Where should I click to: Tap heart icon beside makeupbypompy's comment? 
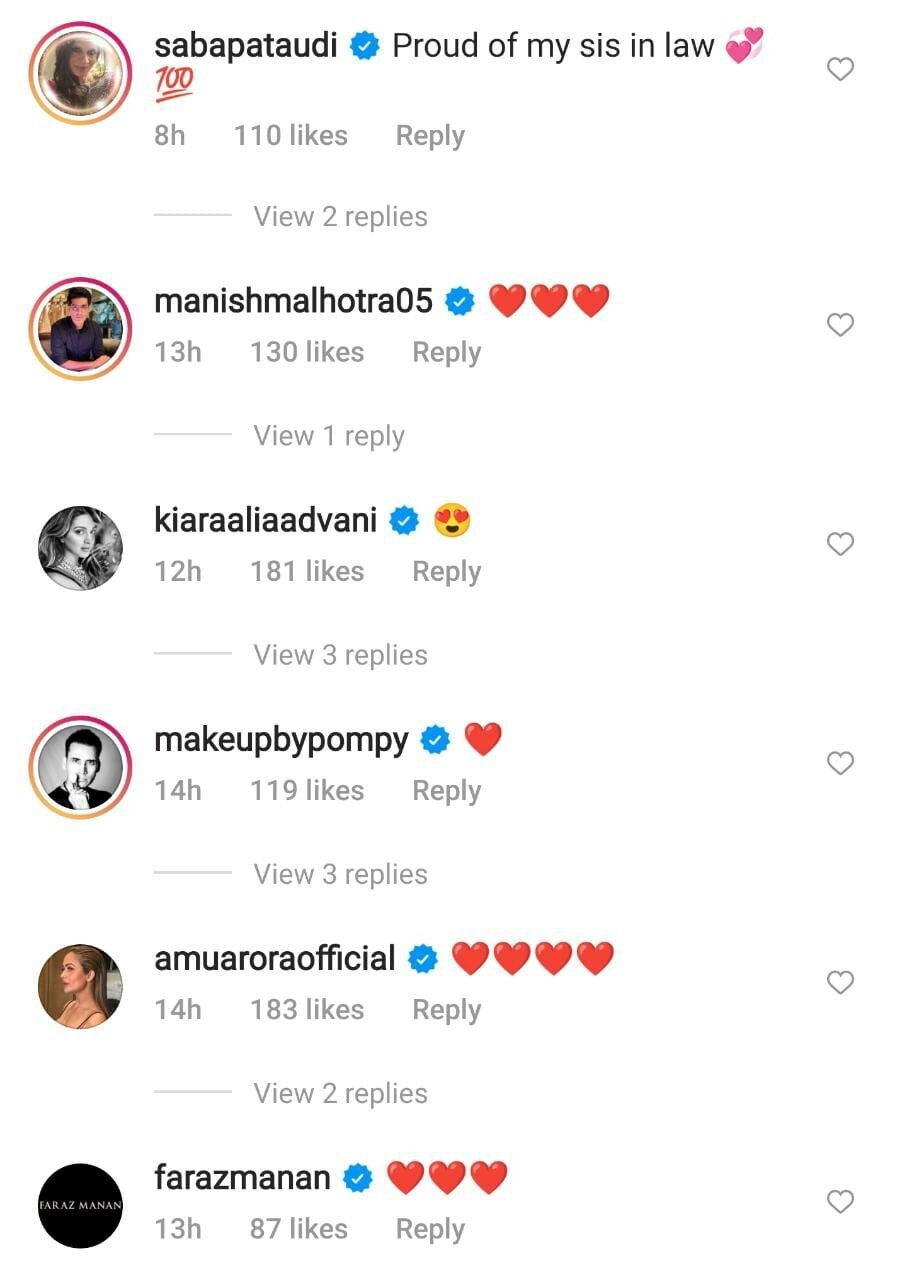(841, 764)
